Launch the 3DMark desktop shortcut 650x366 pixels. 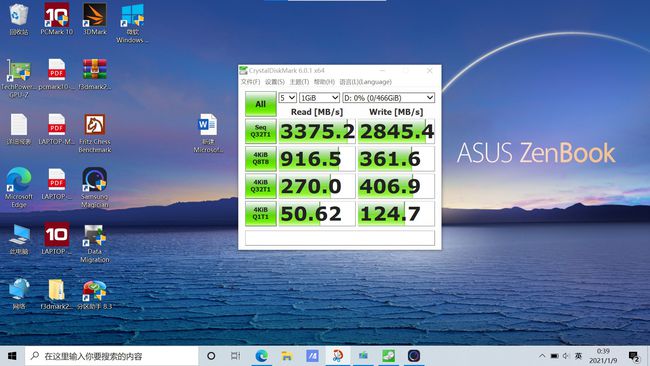[x=95, y=19]
